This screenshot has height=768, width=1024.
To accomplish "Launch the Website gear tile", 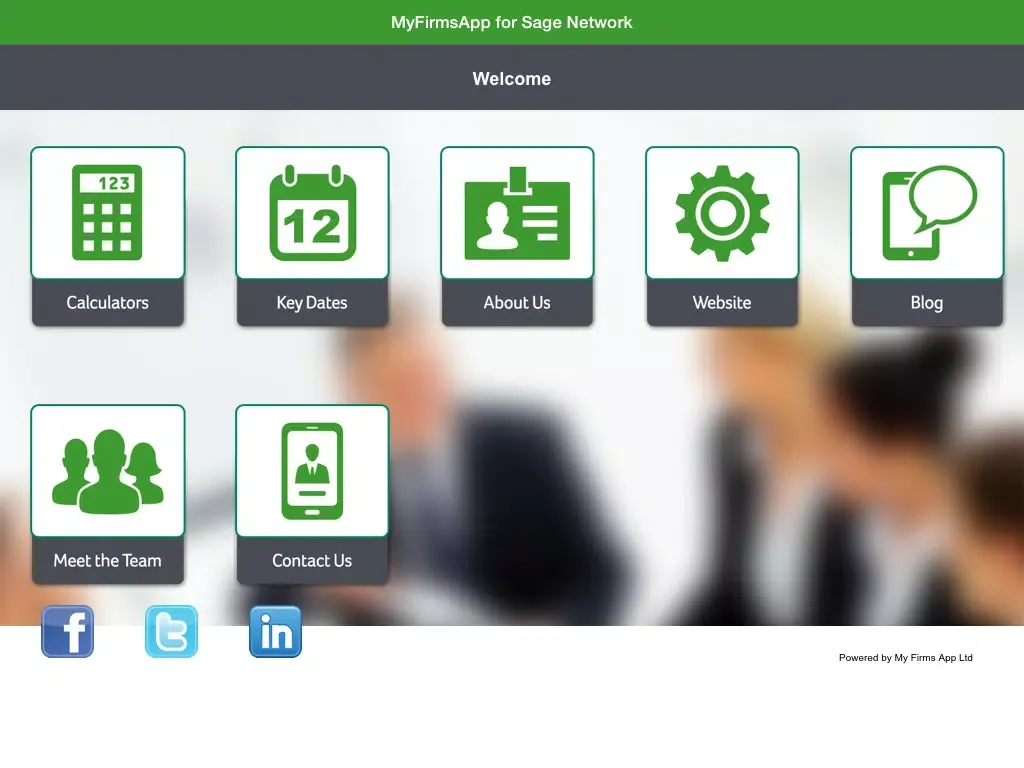I will pyautogui.click(x=722, y=236).
